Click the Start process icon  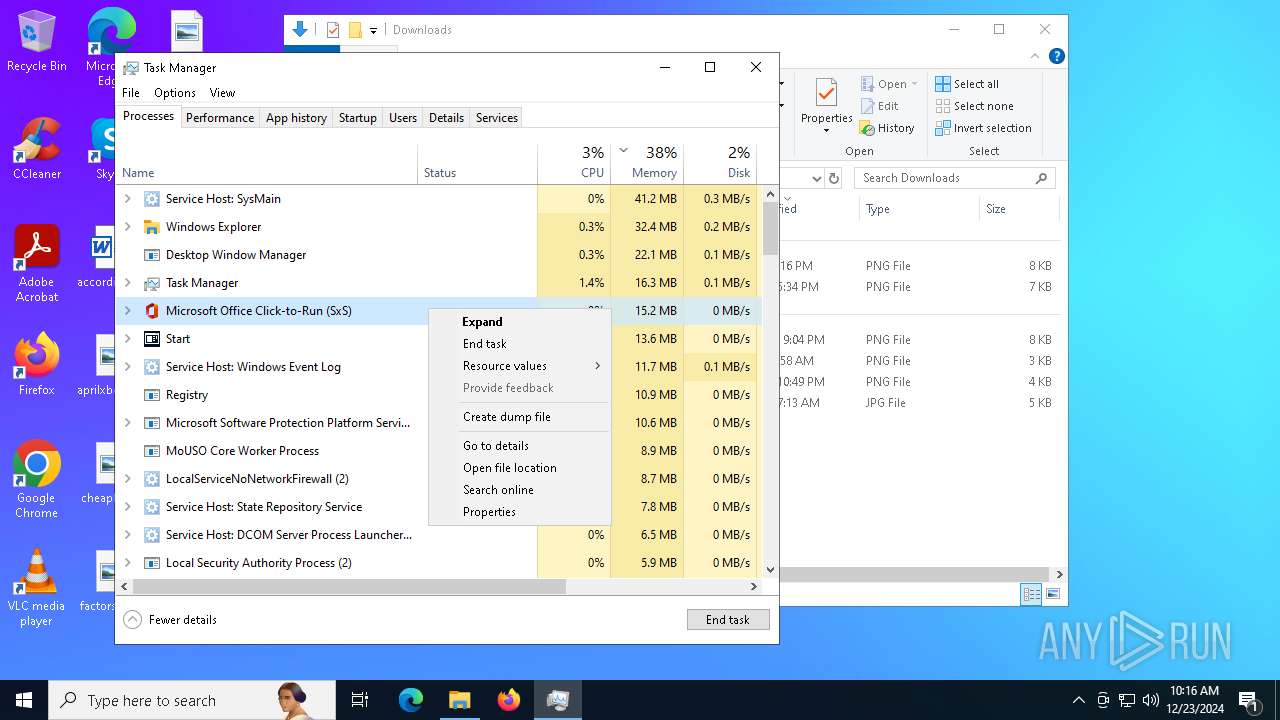point(152,339)
